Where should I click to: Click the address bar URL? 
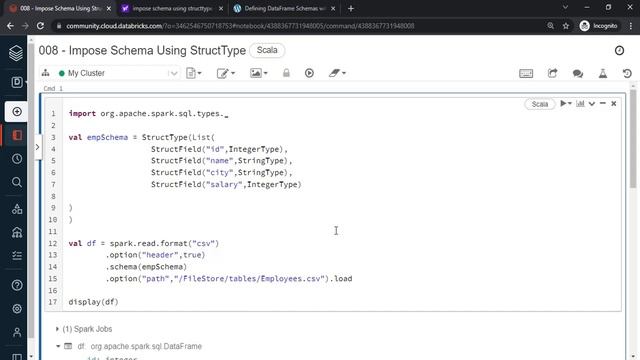[240, 26]
